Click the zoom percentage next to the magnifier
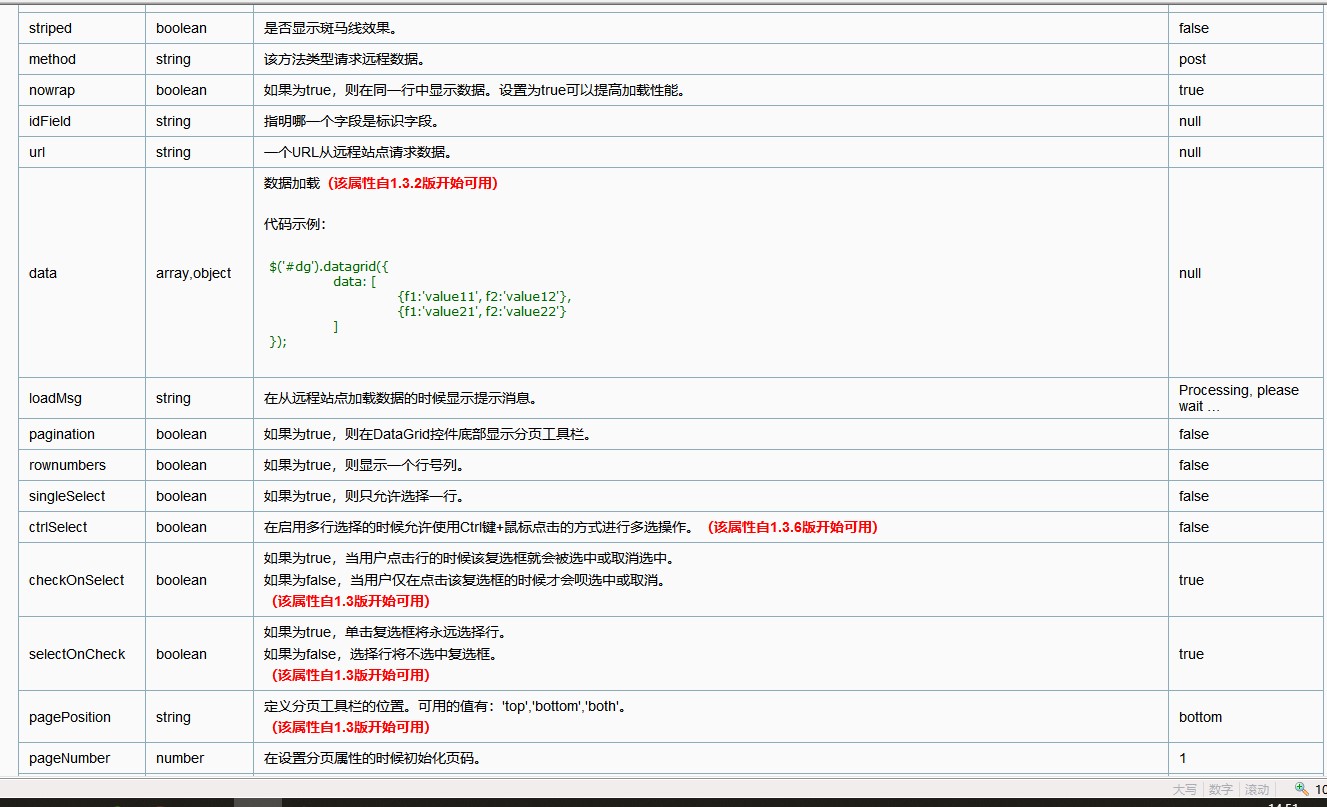 click(1321, 789)
